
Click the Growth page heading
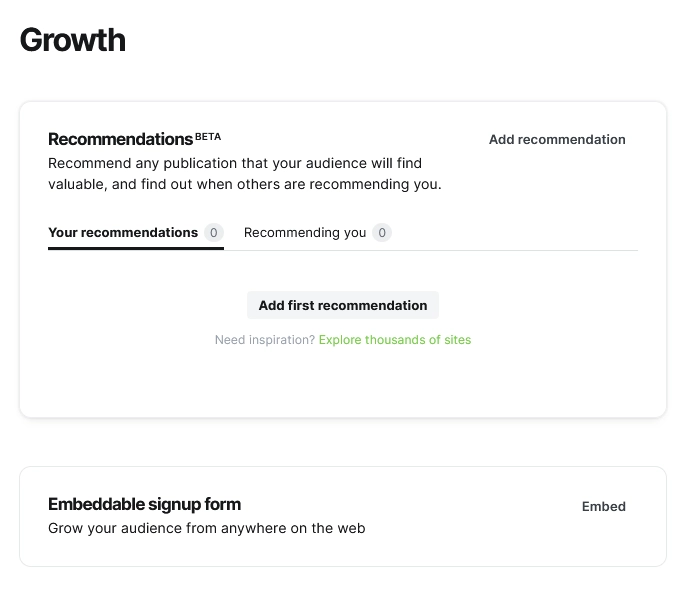point(73,41)
